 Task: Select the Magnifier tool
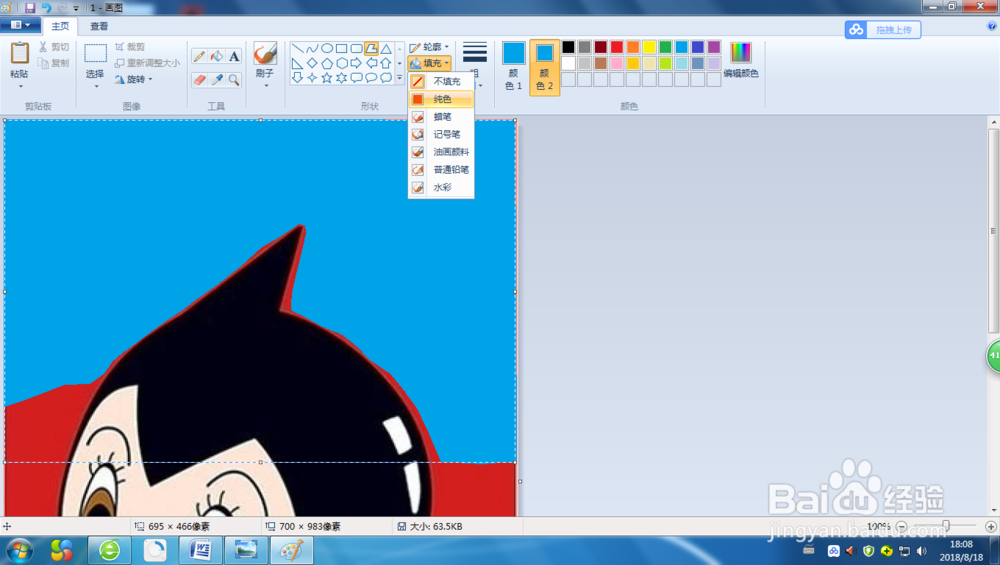click(x=234, y=80)
